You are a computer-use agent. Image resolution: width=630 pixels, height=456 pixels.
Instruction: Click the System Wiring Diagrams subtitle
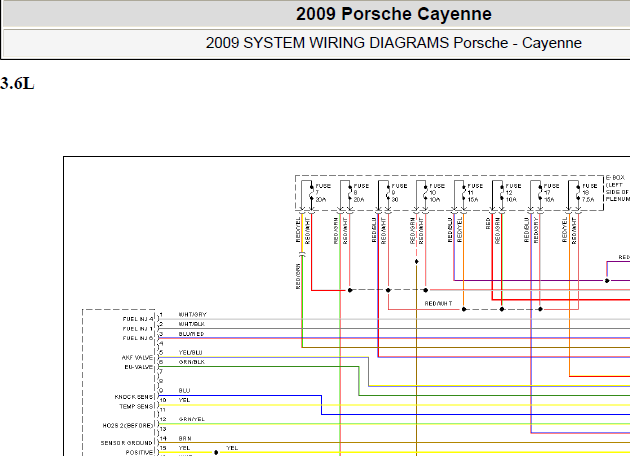394,43
